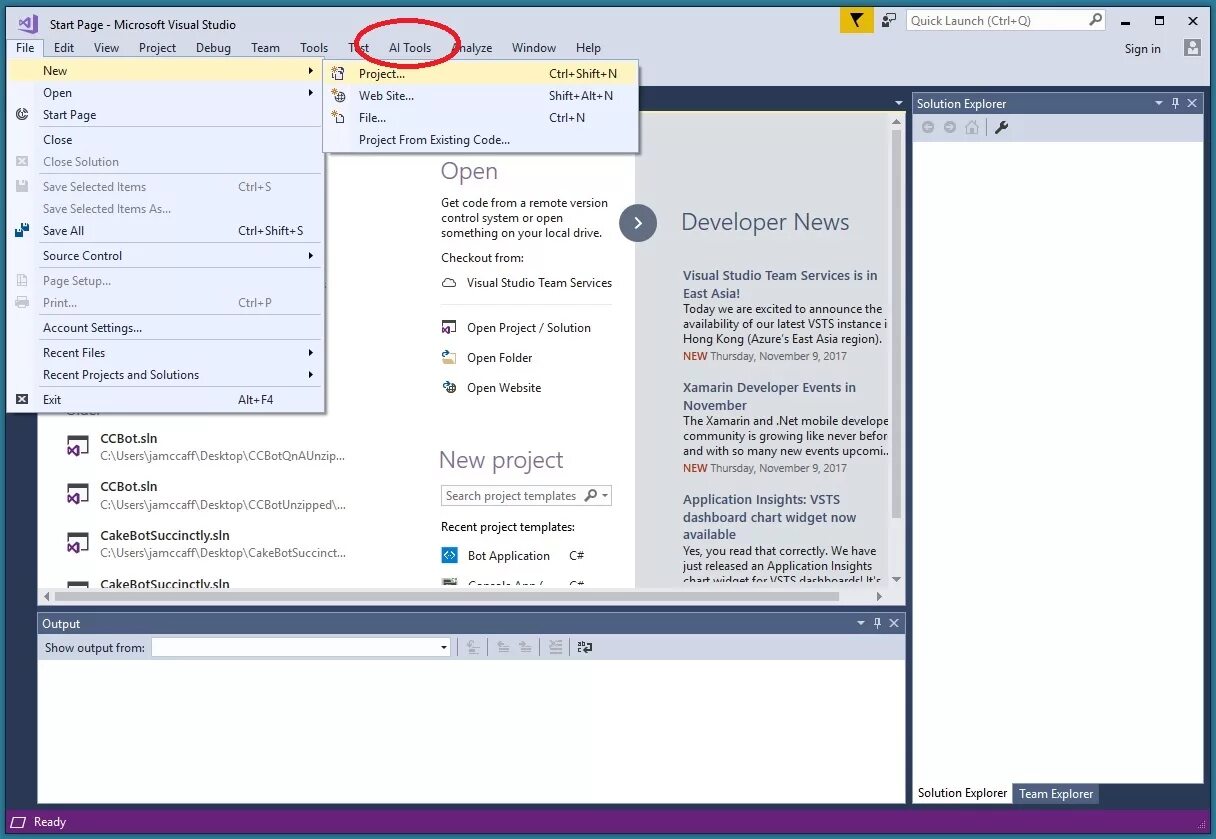
Task: Click the Visual Studio logo in title bar
Action: click(28, 23)
